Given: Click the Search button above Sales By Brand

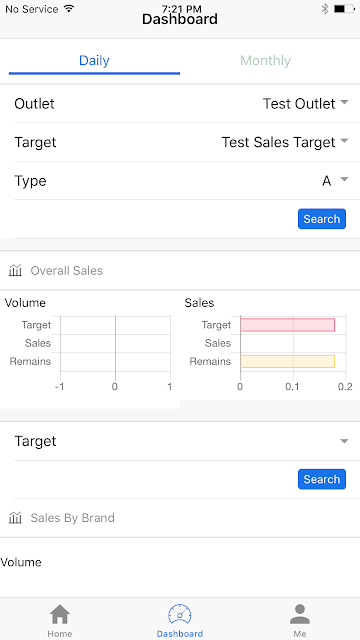Looking at the screenshot, I should click(x=322, y=479).
